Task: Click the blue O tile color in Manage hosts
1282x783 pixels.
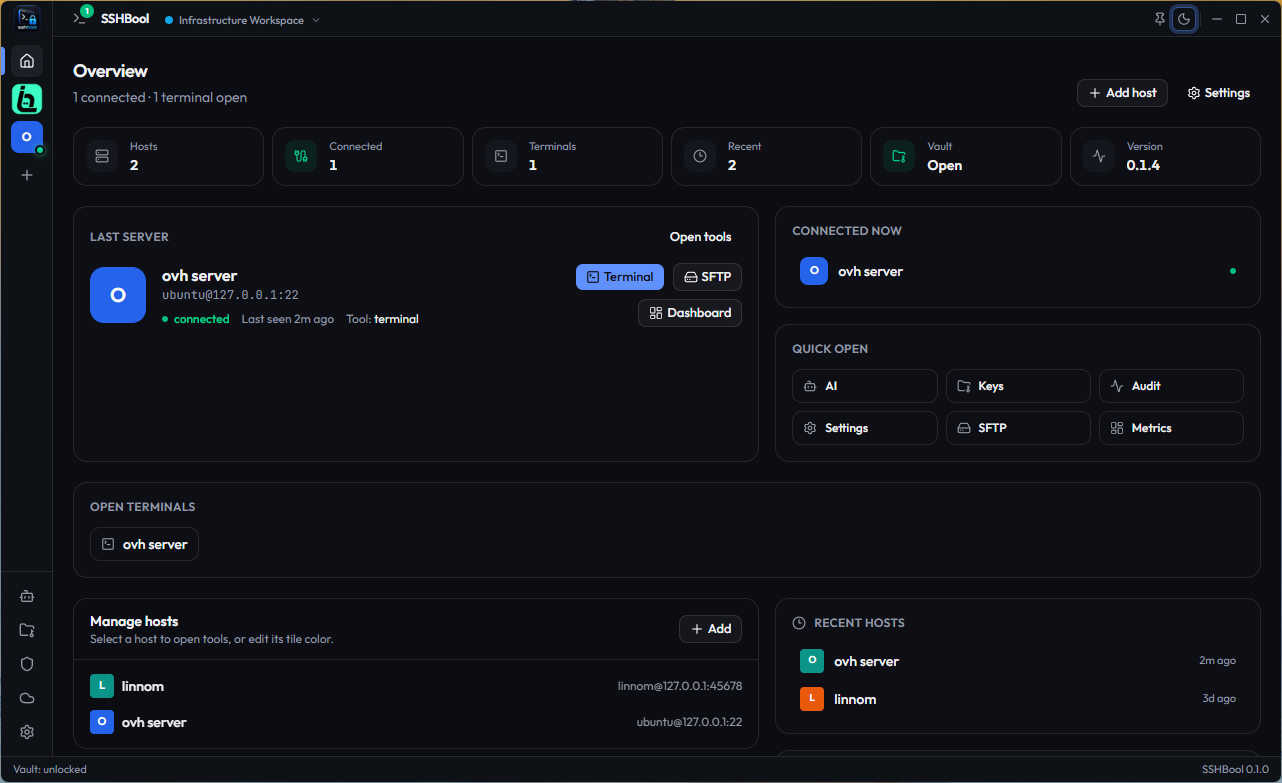Action: click(102, 722)
